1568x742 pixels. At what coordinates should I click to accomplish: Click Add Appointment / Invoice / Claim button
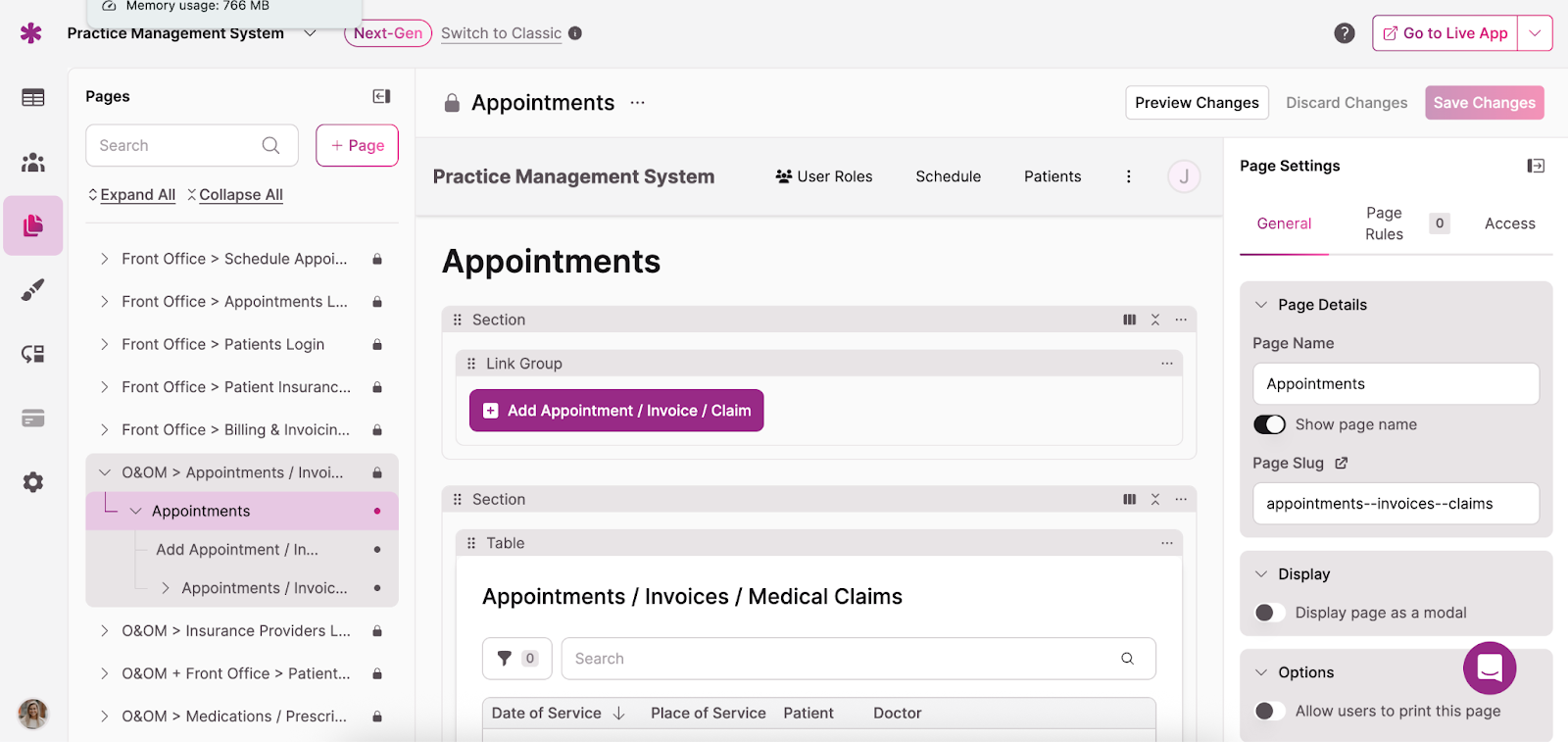616,411
